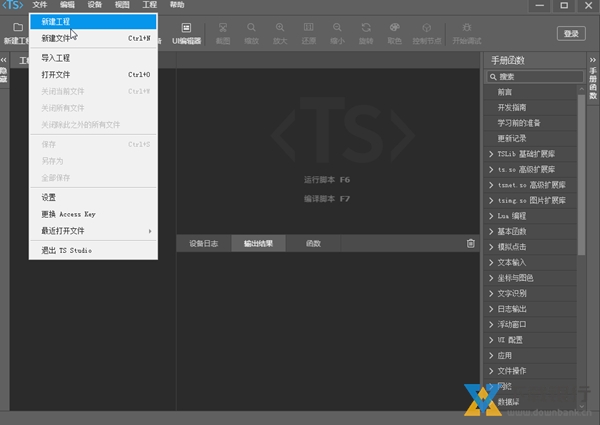This screenshot has width=600, height=425.
Task: Click the 搜索 search field in manual
Action: pos(530,76)
